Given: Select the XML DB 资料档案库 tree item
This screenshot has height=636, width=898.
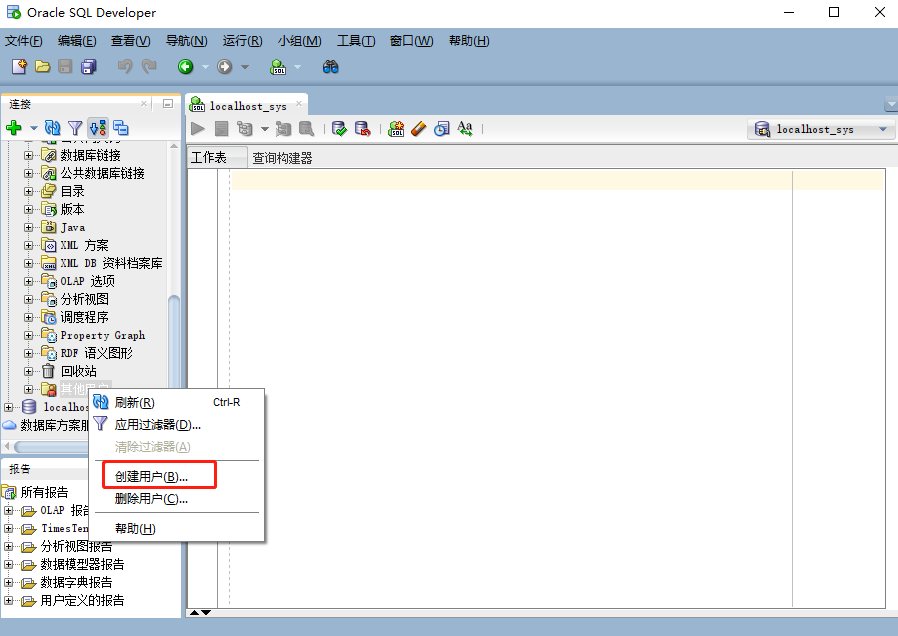Looking at the screenshot, I should tap(111, 263).
